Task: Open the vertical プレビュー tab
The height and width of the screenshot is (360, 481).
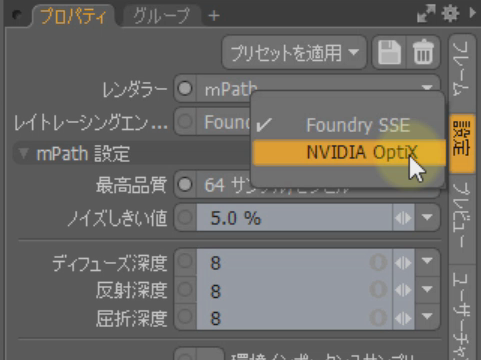Action: point(462,218)
